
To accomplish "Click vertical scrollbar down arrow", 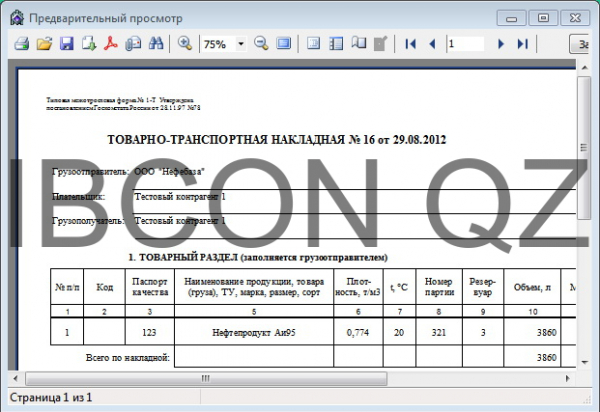I will (x=584, y=362).
